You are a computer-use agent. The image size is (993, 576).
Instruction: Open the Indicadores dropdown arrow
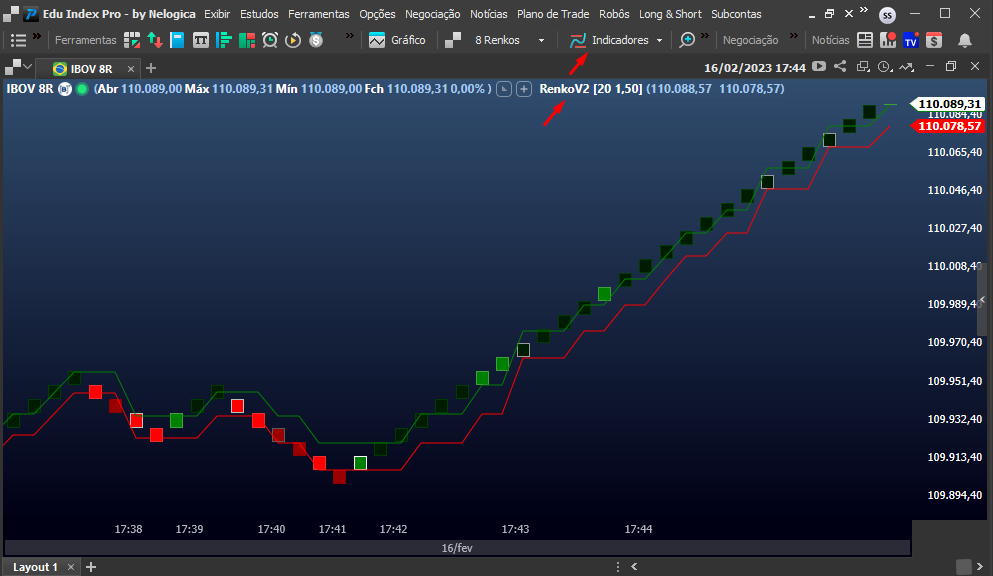pyautogui.click(x=659, y=41)
